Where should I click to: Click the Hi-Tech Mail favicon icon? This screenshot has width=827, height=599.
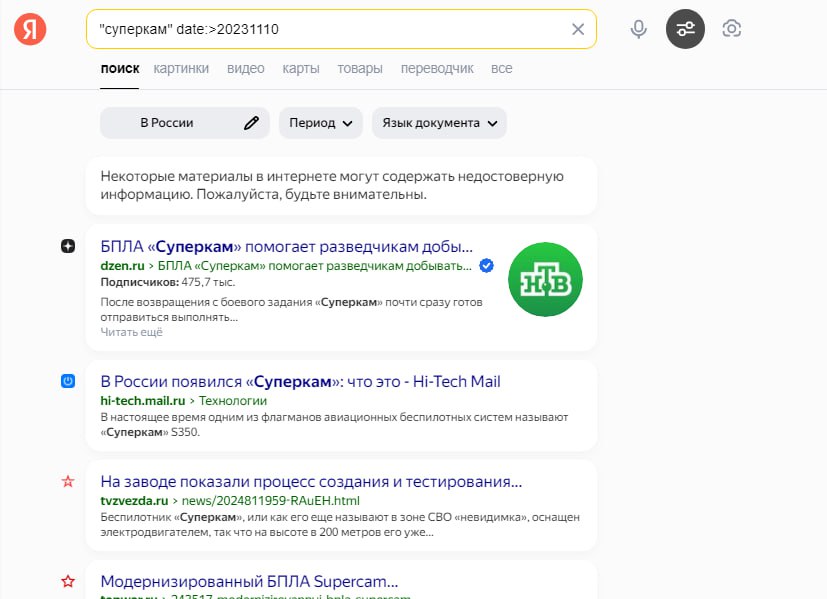coord(68,381)
